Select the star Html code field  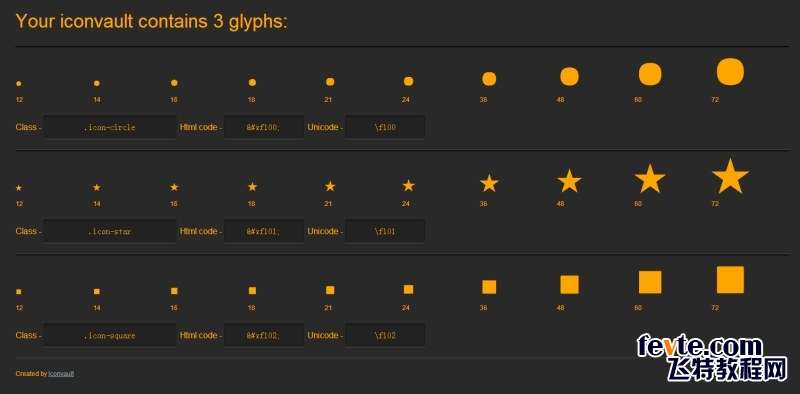click(264, 231)
